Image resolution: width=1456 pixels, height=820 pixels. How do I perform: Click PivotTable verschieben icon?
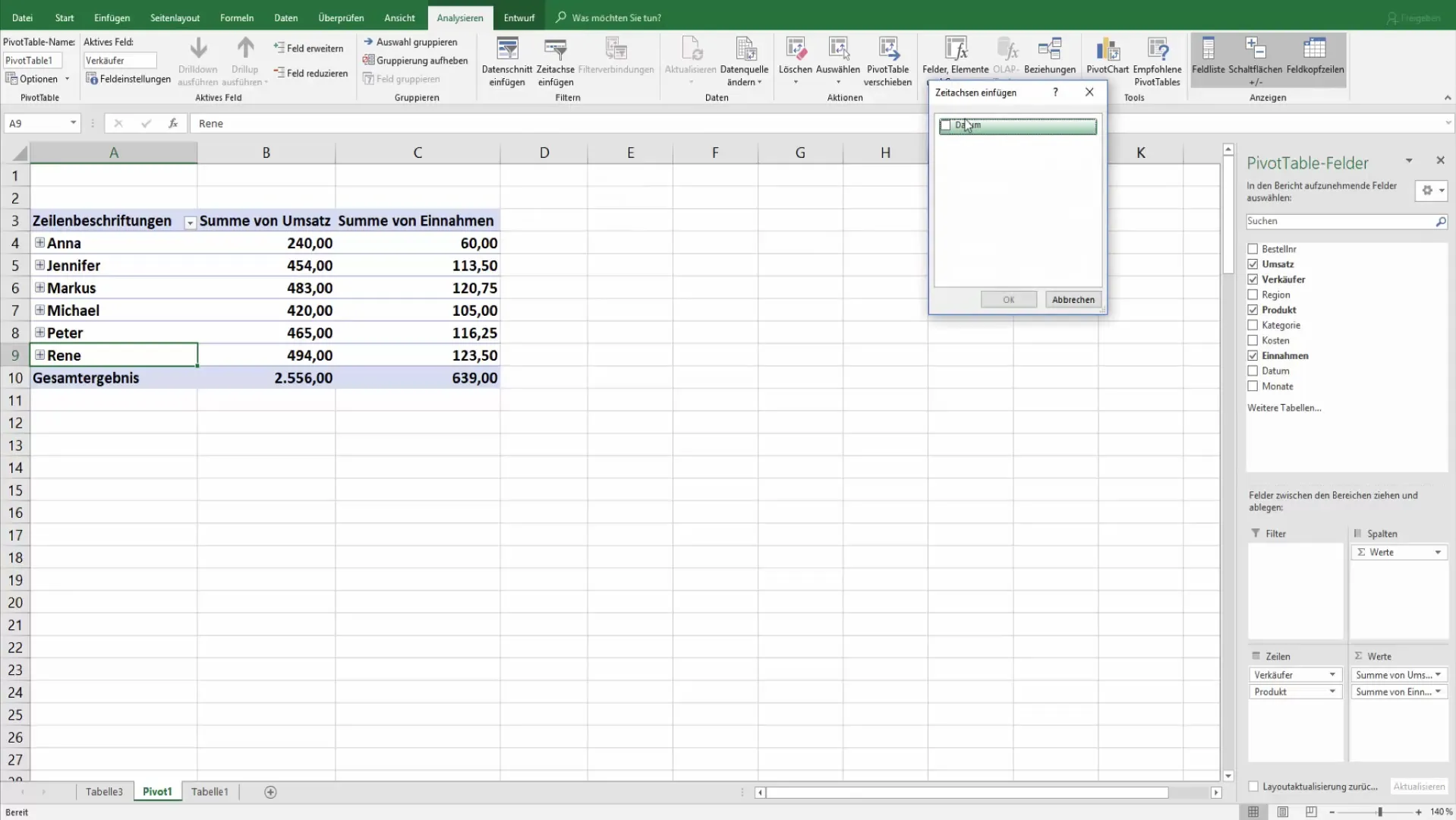887,49
